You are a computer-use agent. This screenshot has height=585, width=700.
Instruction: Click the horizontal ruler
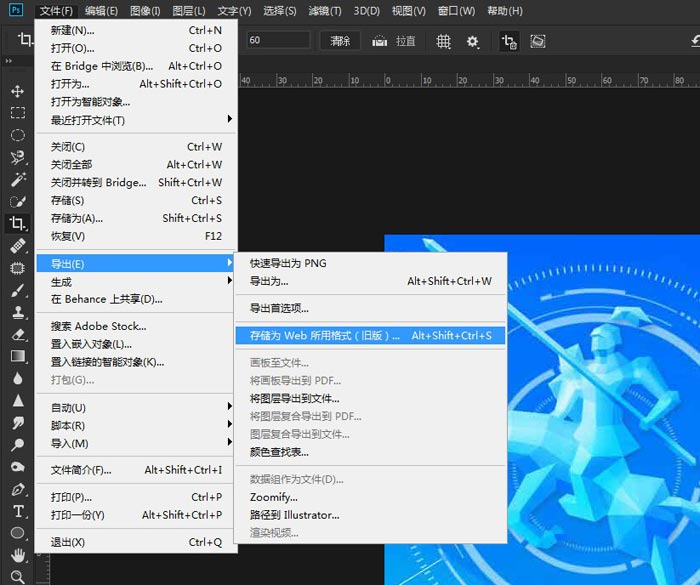(x=469, y=80)
